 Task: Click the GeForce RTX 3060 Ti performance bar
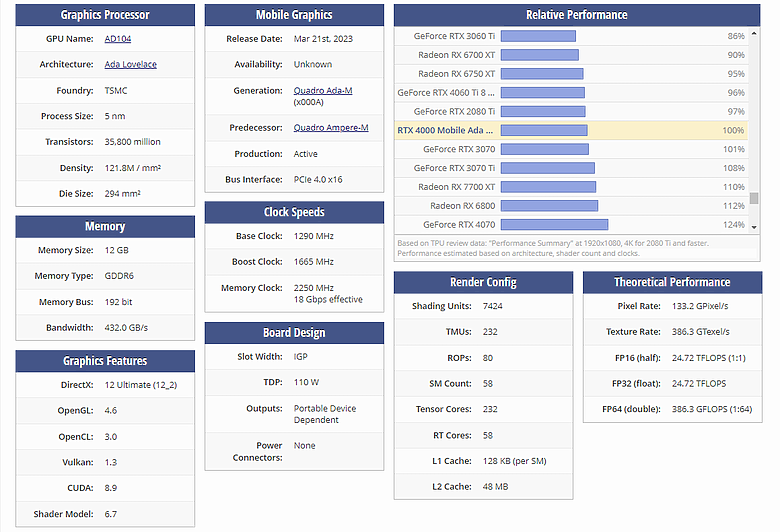click(538, 36)
